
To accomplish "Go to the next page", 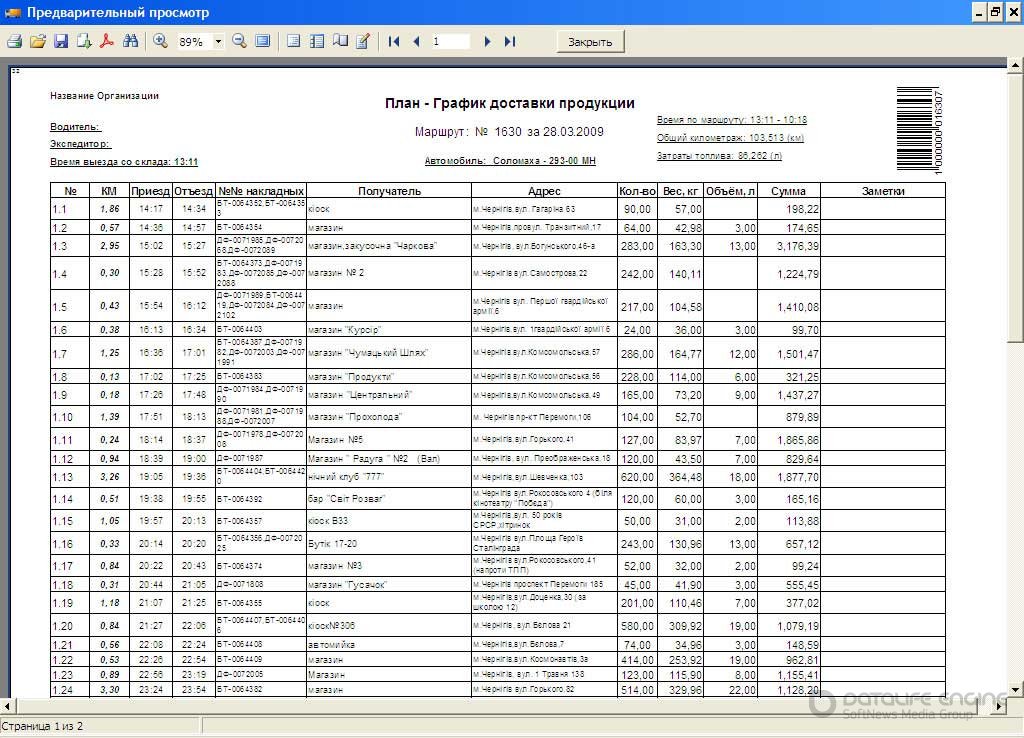I will (x=487, y=41).
